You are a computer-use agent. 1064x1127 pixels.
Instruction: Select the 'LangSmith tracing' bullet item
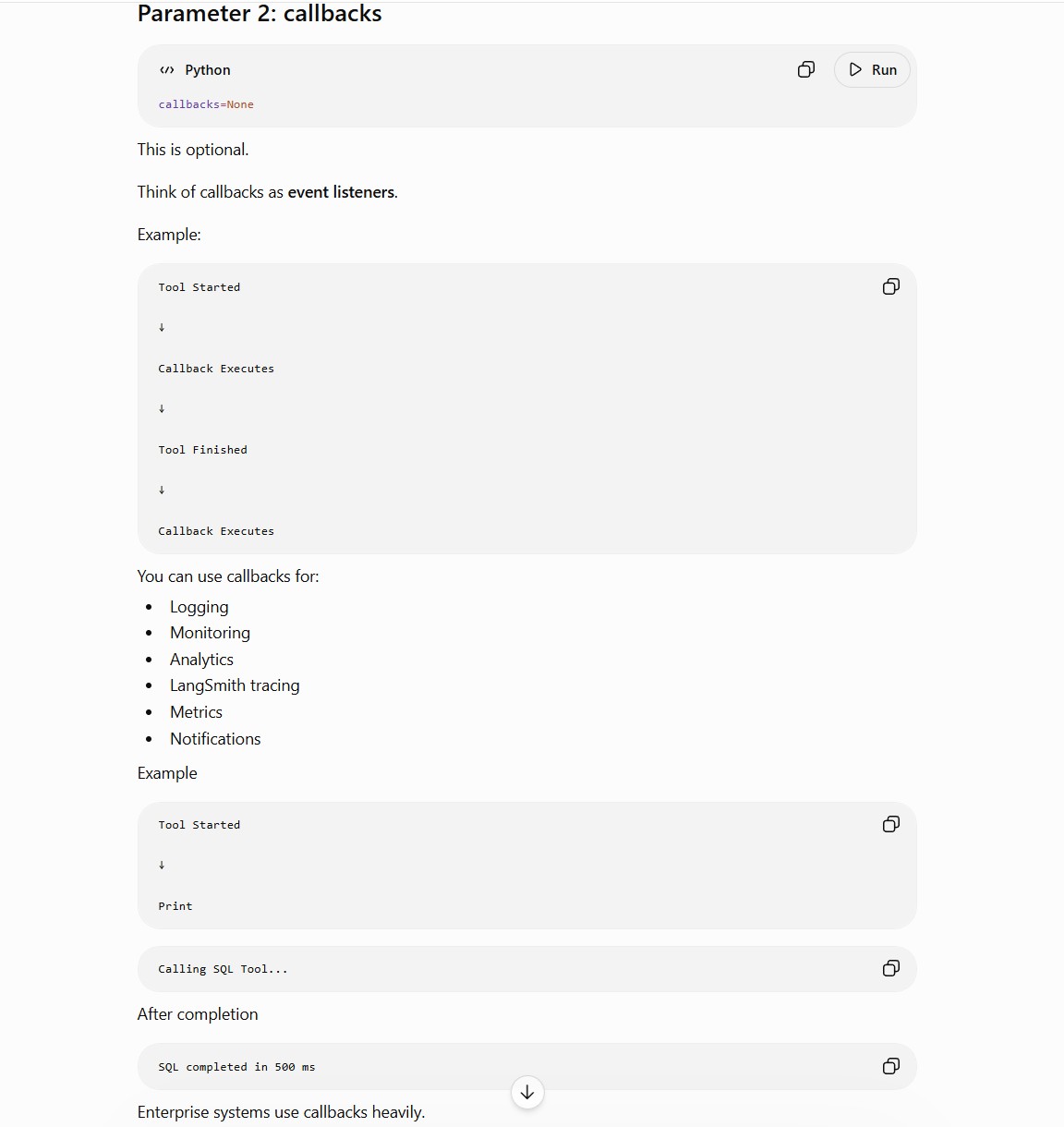pyautogui.click(x=235, y=685)
